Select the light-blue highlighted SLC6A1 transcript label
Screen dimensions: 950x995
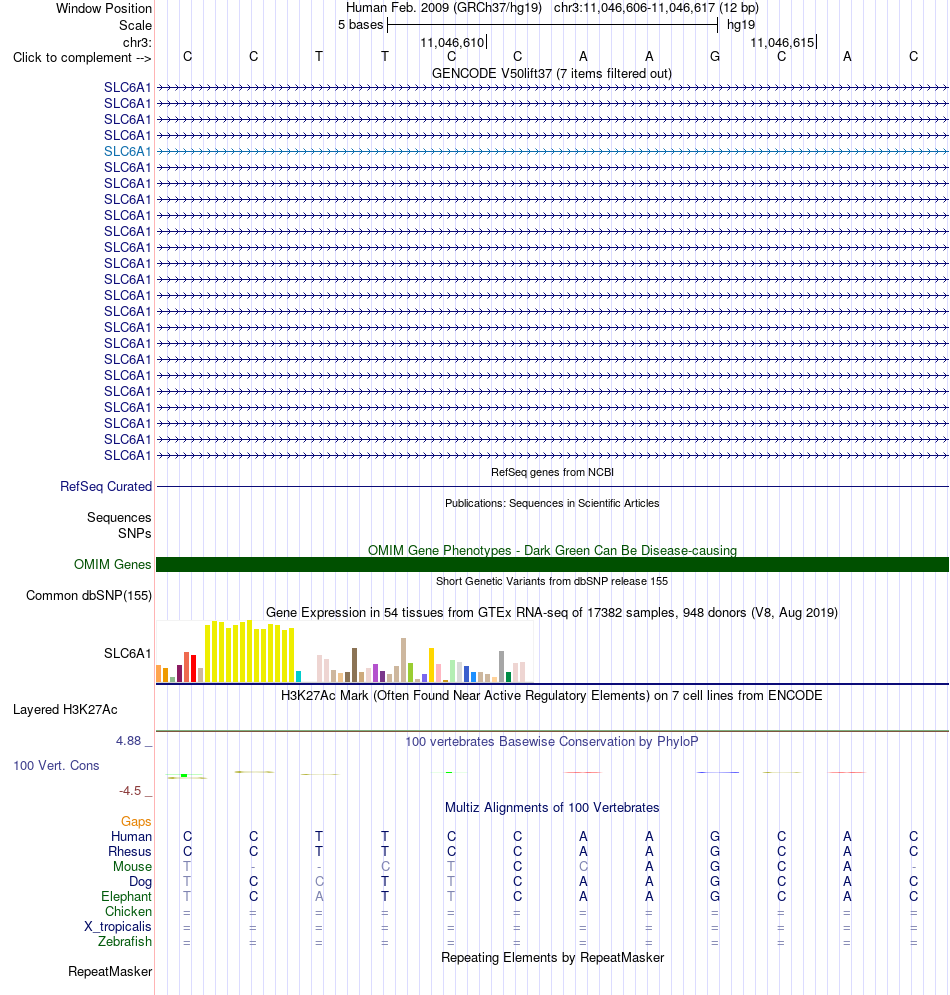pos(128,152)
